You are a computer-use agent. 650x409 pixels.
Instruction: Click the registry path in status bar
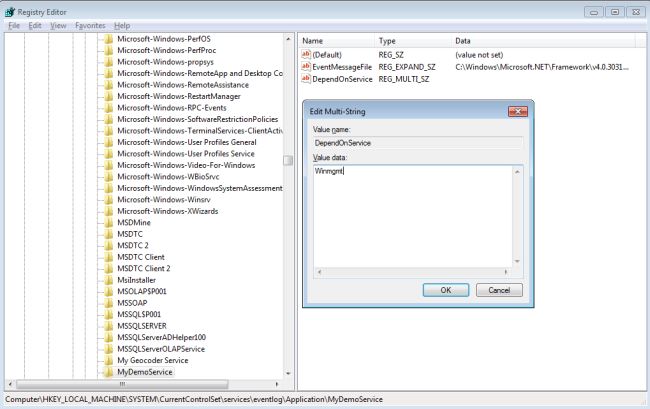(194, 399)
